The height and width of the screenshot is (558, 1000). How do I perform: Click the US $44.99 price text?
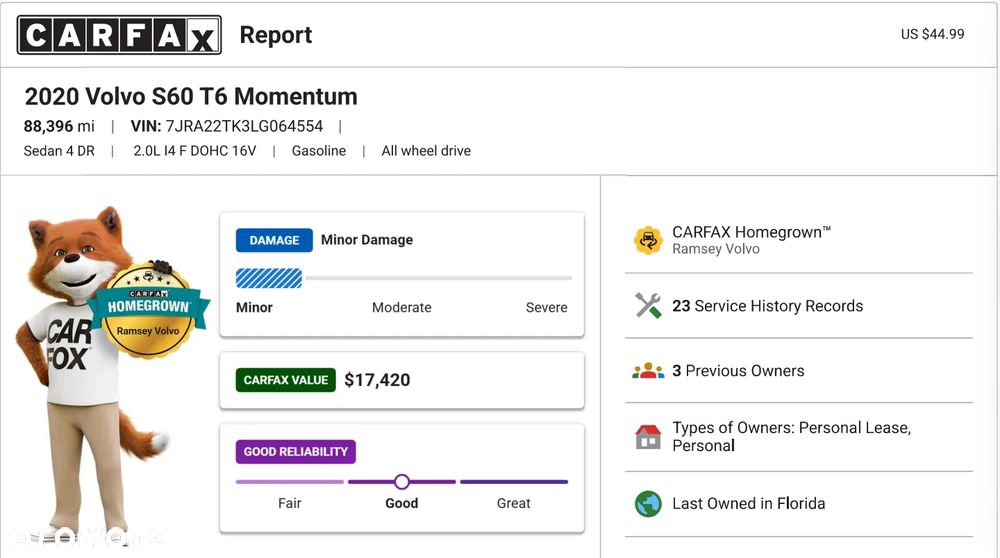click(x=932, y=34)
